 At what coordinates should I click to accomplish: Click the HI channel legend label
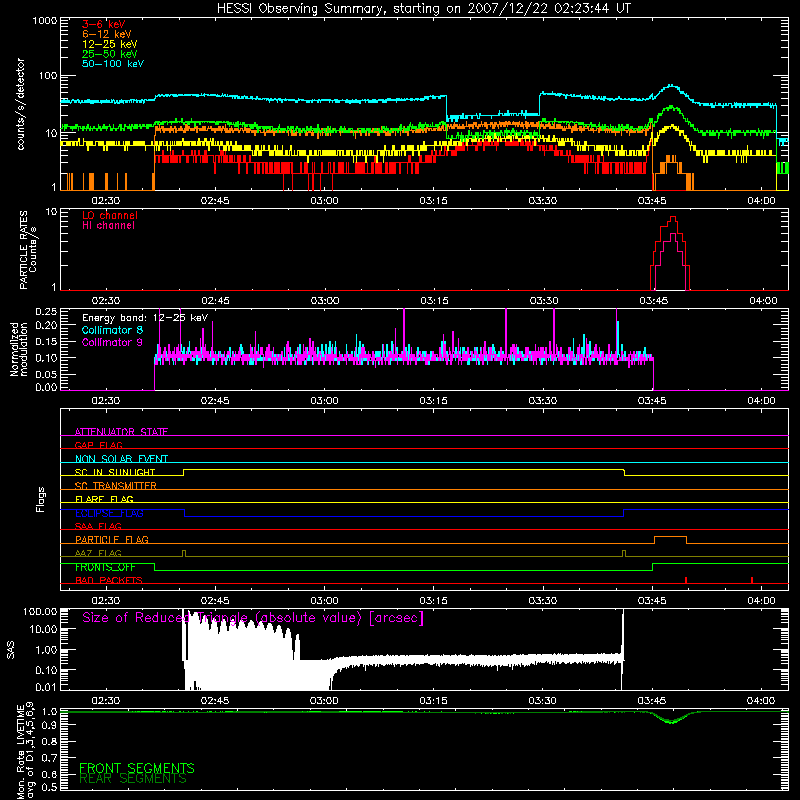coord(108,226)
